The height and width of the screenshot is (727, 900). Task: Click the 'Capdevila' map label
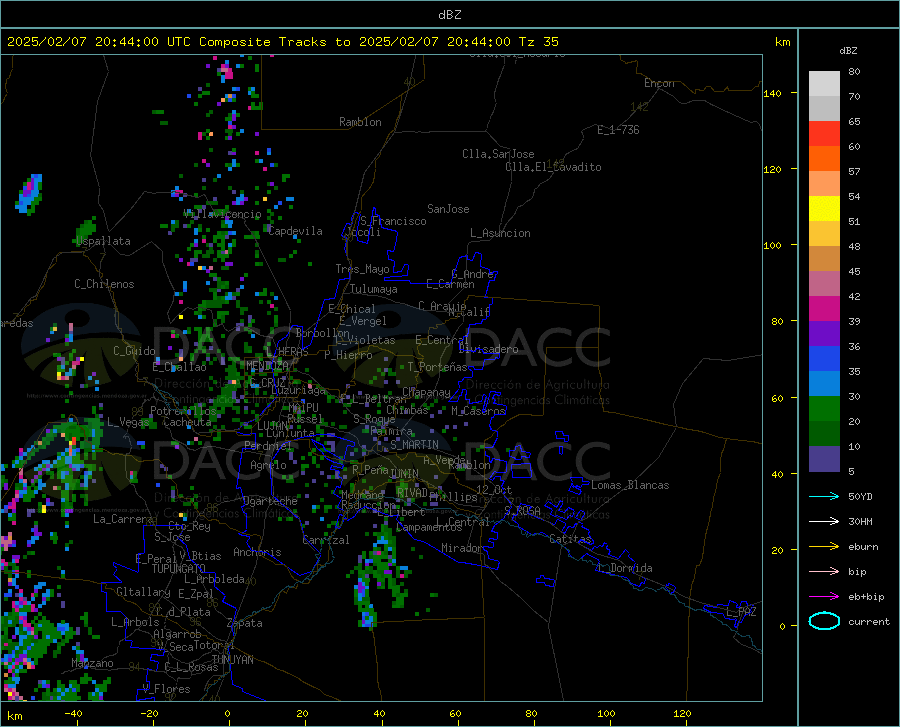[x=296, y=231]
